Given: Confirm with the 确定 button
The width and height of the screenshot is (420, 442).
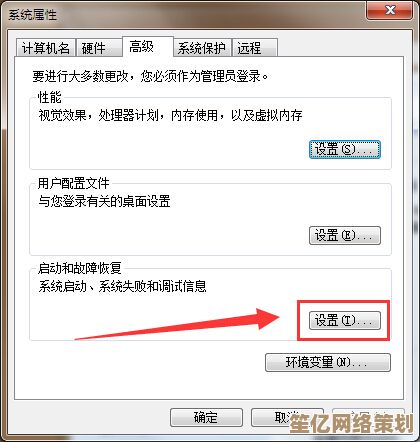Looking at the screenshot, I should [x=206, y=417].
